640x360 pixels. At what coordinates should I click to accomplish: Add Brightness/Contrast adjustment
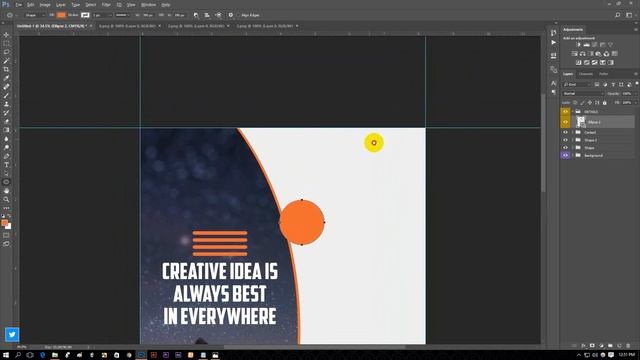click(x=578, y=44)
